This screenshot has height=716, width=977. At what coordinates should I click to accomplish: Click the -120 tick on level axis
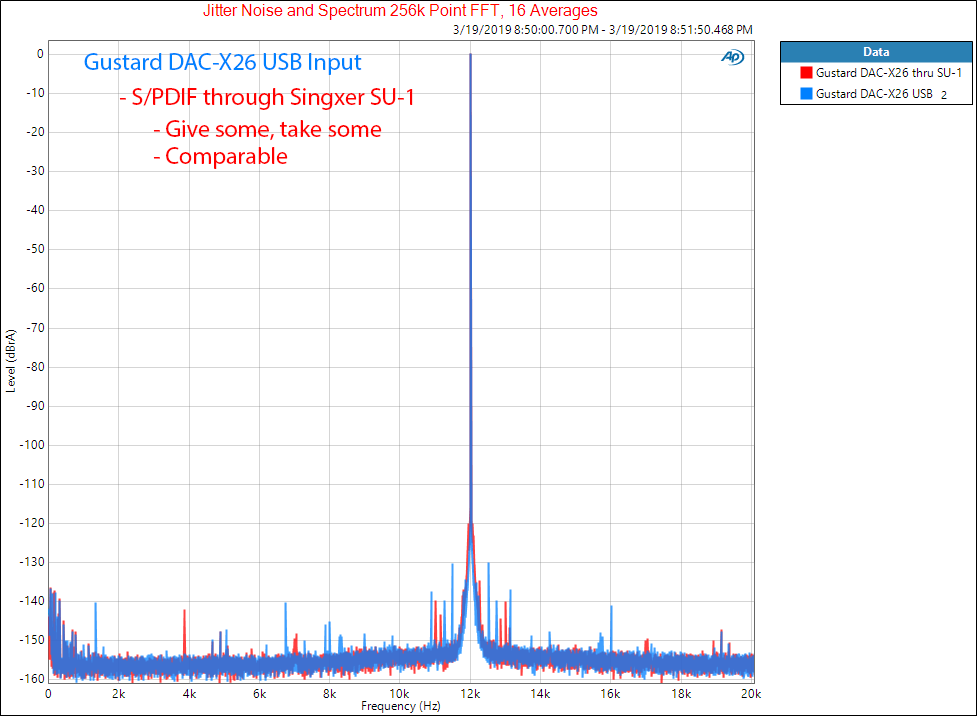pos(32,523)
